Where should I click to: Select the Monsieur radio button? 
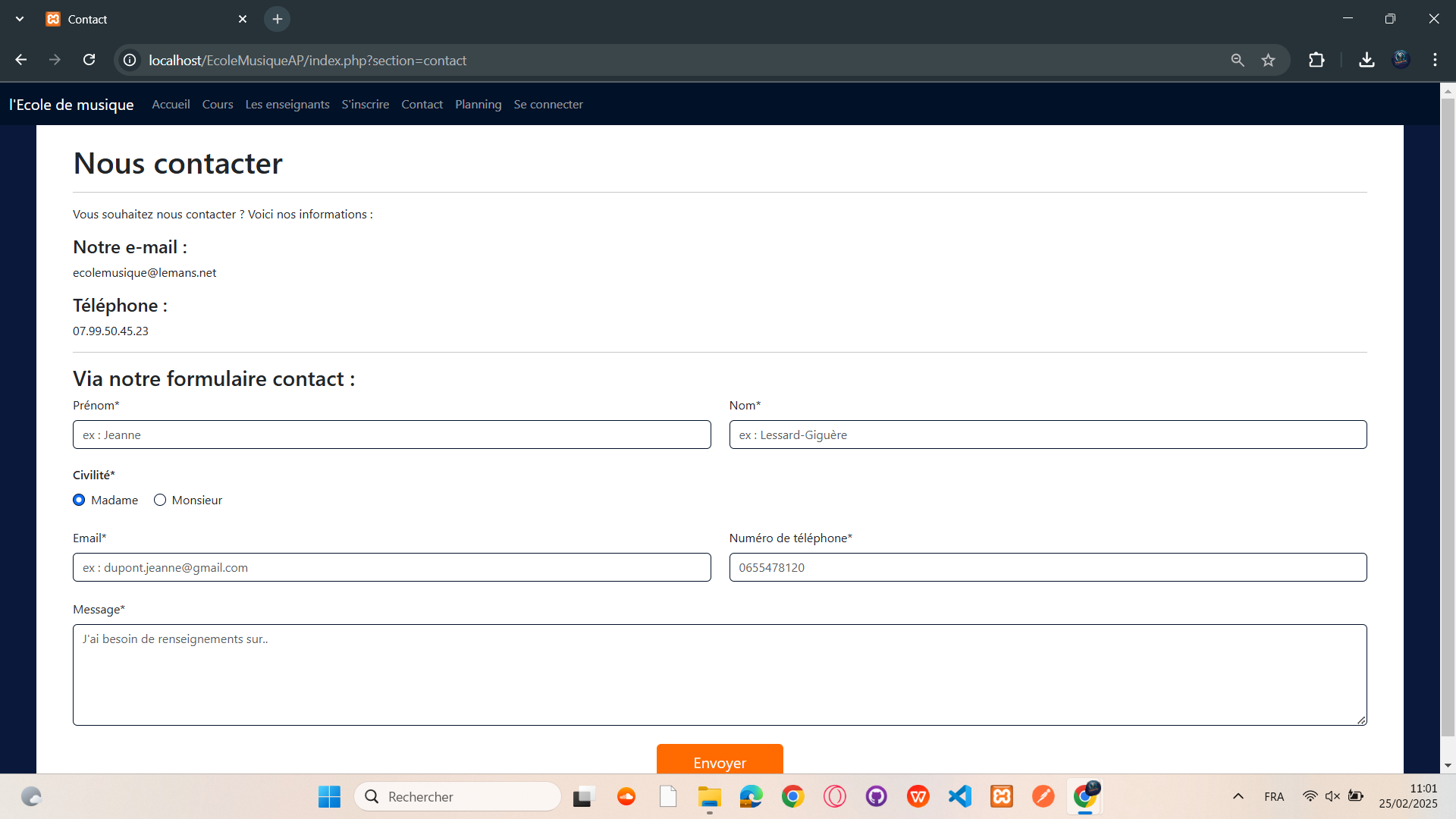160,500
